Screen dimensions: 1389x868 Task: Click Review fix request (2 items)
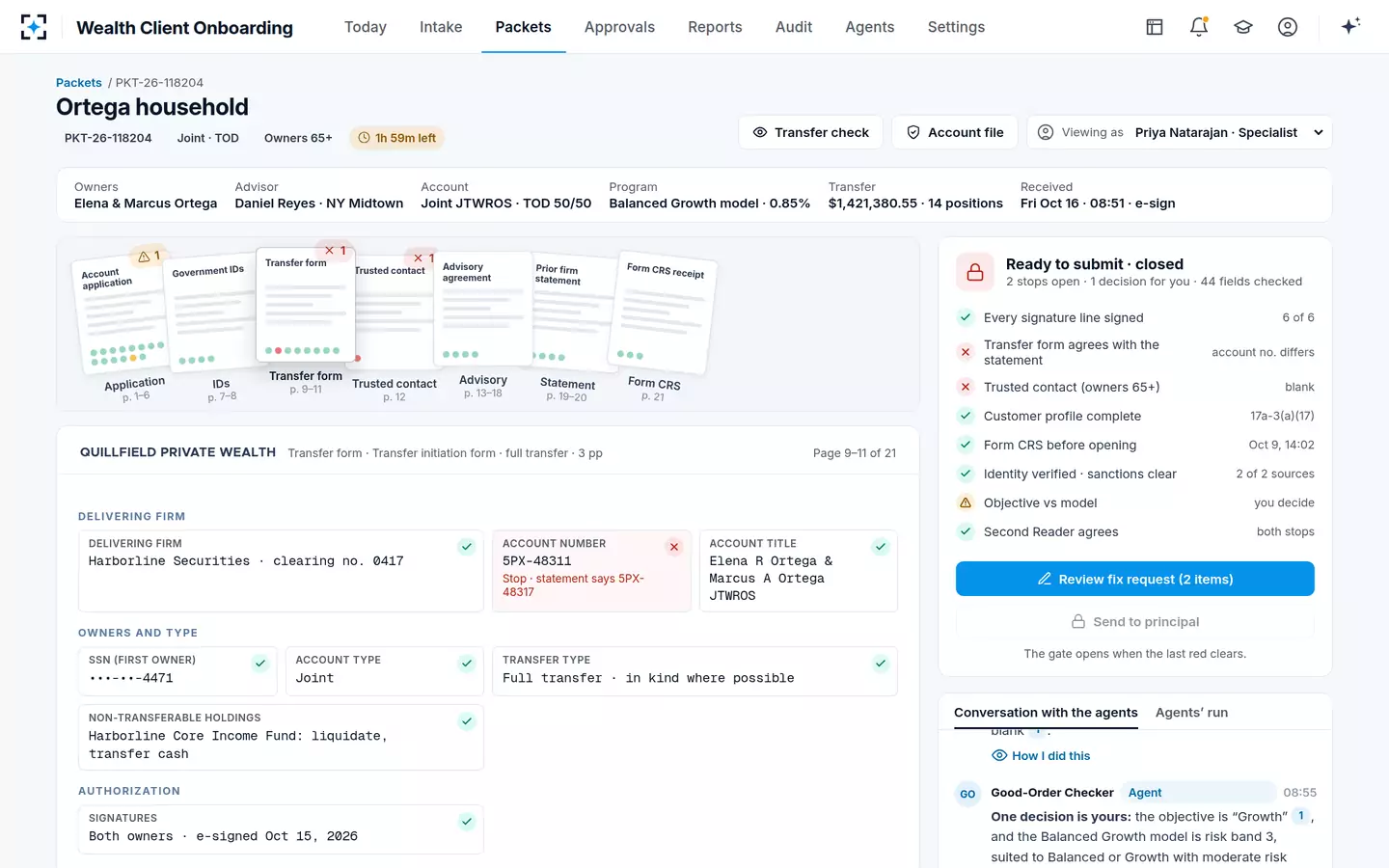[1135, 579]
